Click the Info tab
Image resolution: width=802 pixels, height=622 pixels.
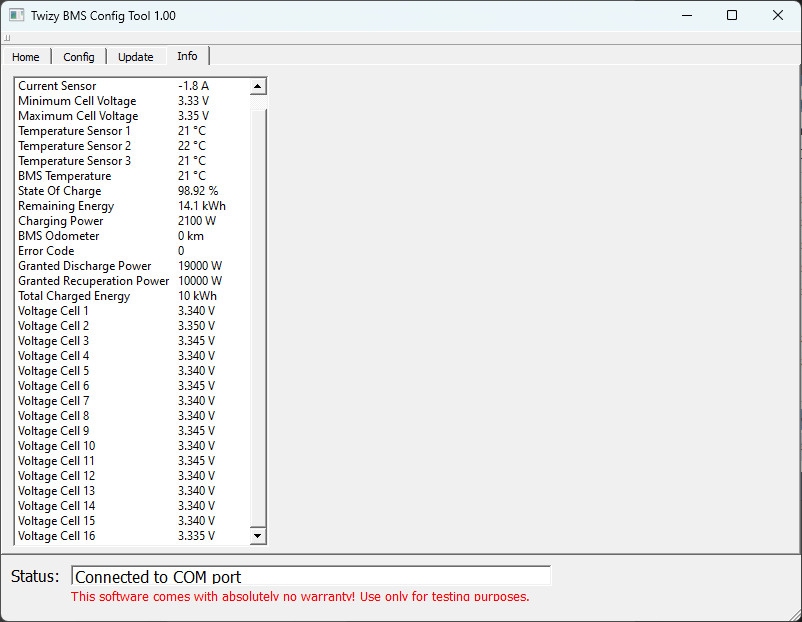(x=187, y=56)
